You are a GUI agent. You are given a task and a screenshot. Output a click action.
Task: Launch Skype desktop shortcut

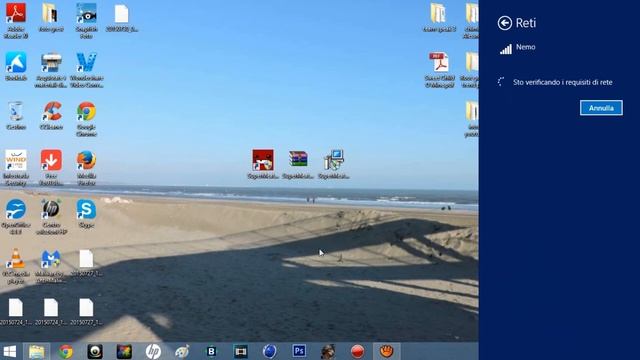tap(86, 213)
